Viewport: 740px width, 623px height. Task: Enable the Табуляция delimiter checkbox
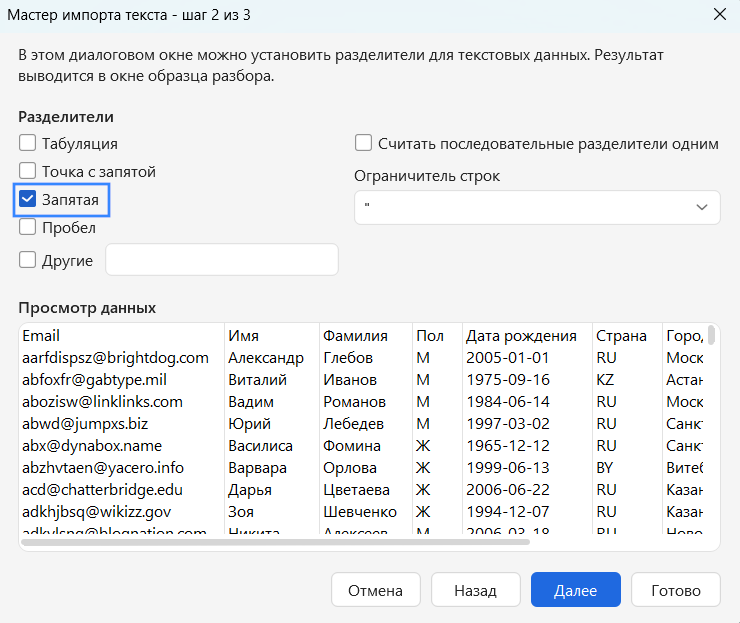28,143
